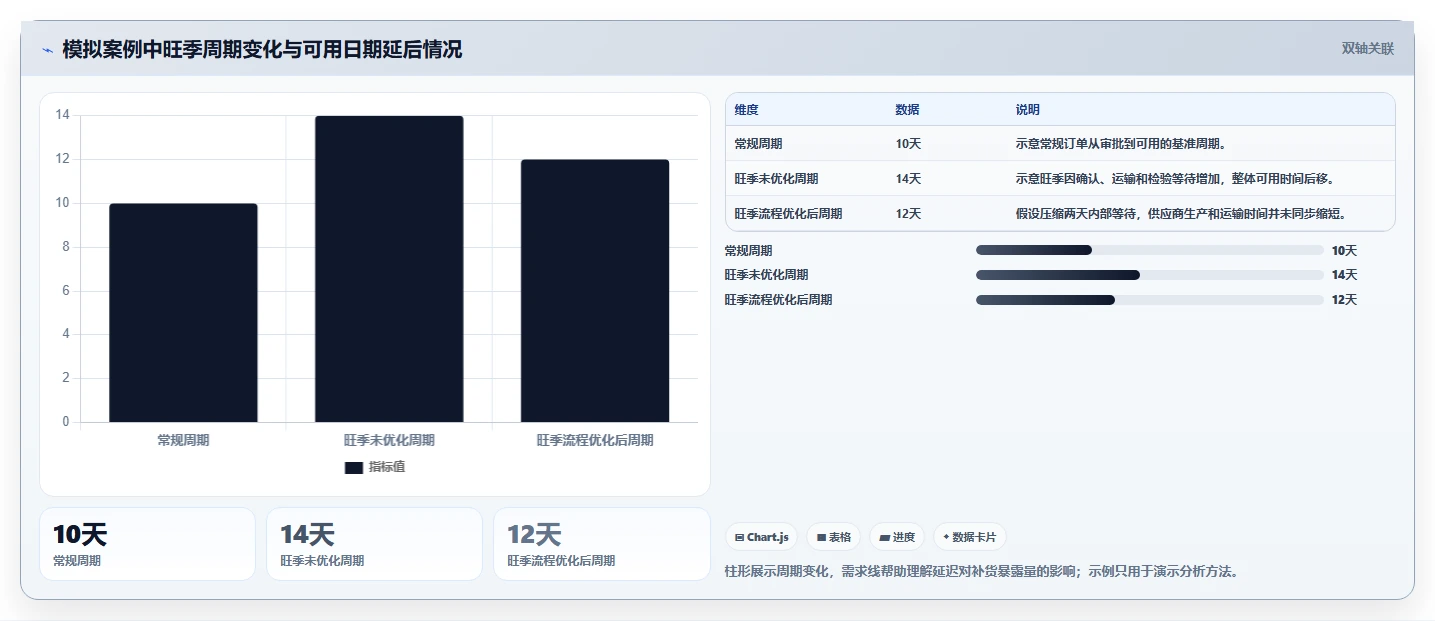Click the 数据卡片 tag chip
Viewport: 1435px width, 621px height.
969,537
